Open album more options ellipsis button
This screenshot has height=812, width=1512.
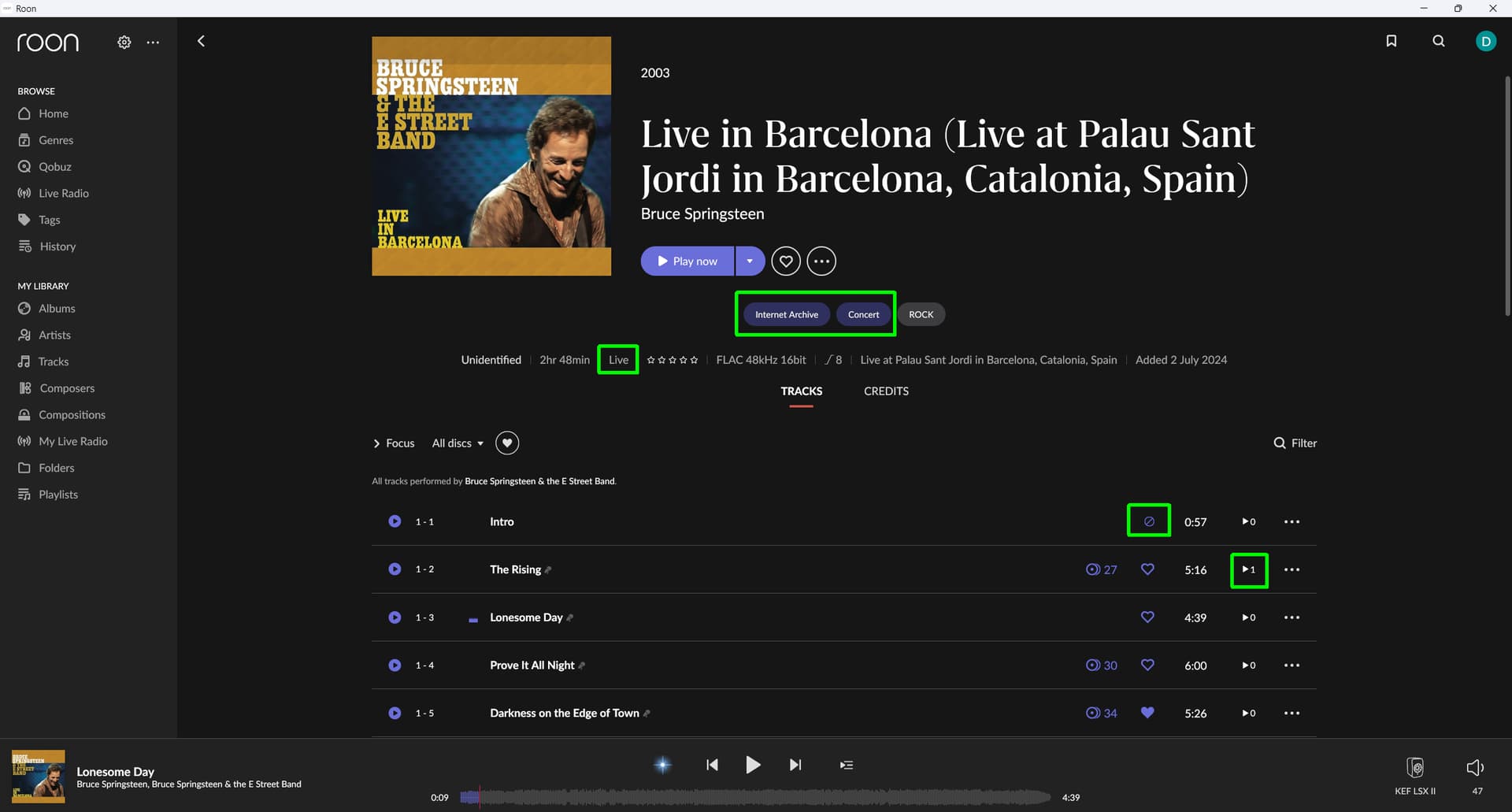821,261
